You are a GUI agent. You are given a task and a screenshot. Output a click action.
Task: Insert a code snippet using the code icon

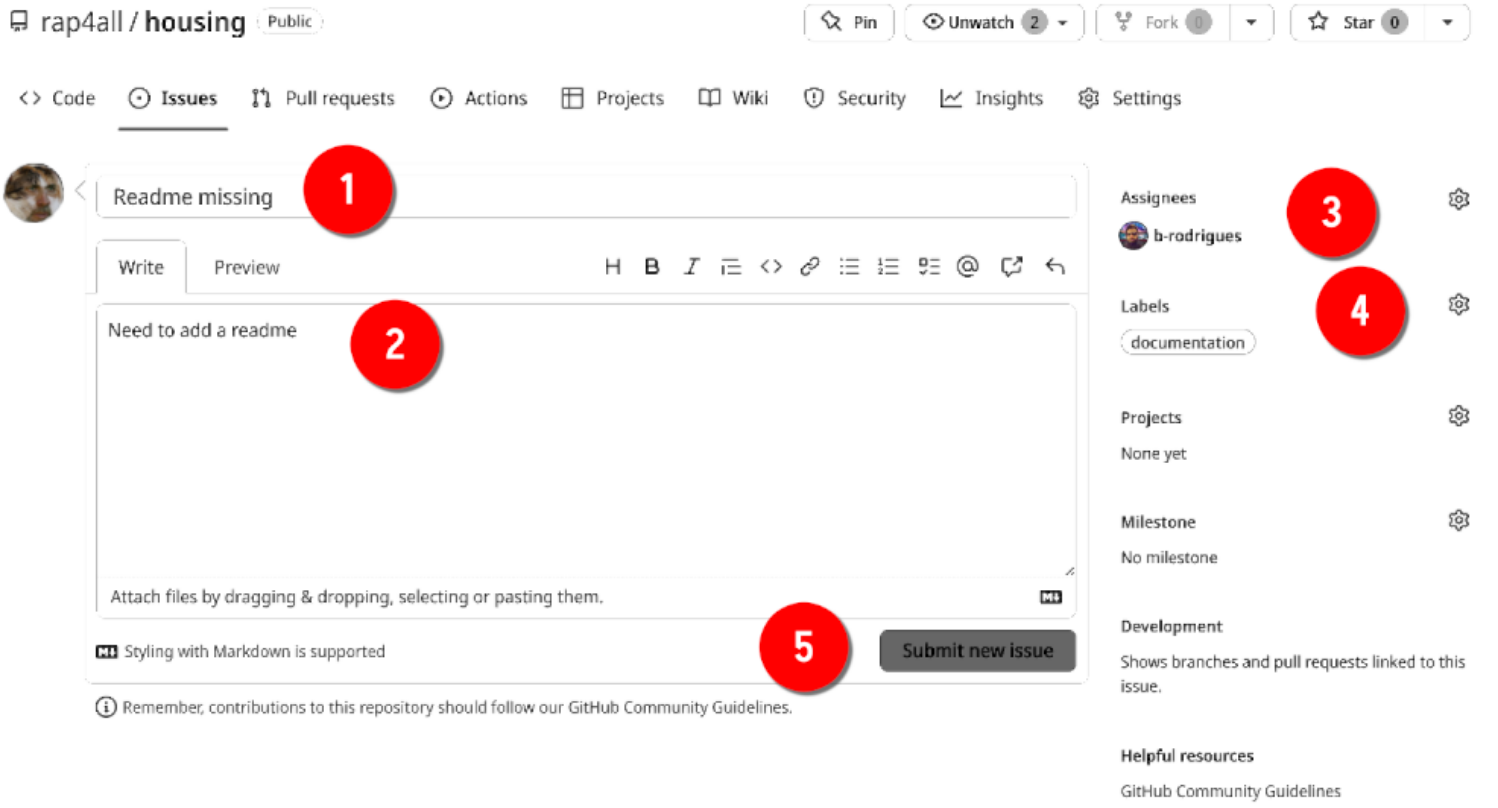pos(770,267)
